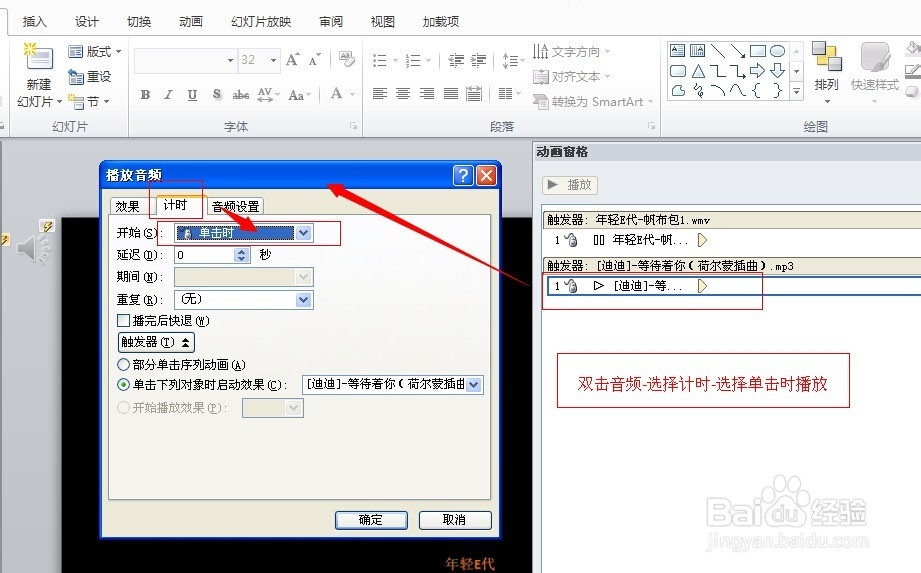Screen dimensions: 921x573
Task: Open the 幻灯片放映 ribbon tab
Action: (261, 22)
